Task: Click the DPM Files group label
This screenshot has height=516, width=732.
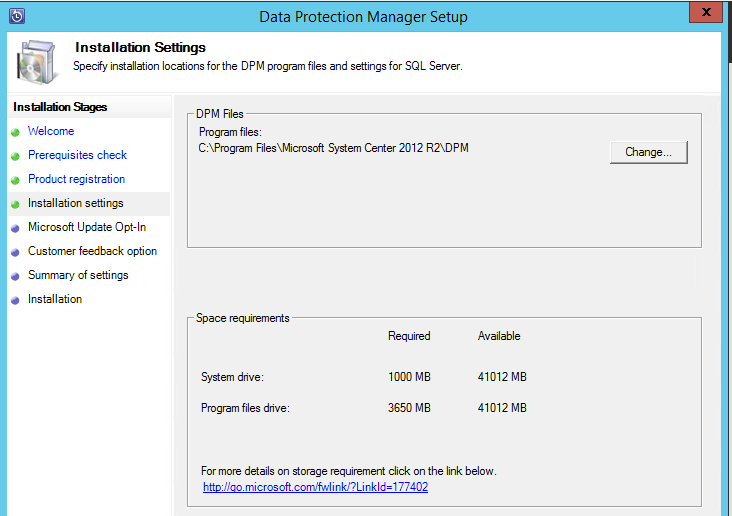Action: point(219,114)
